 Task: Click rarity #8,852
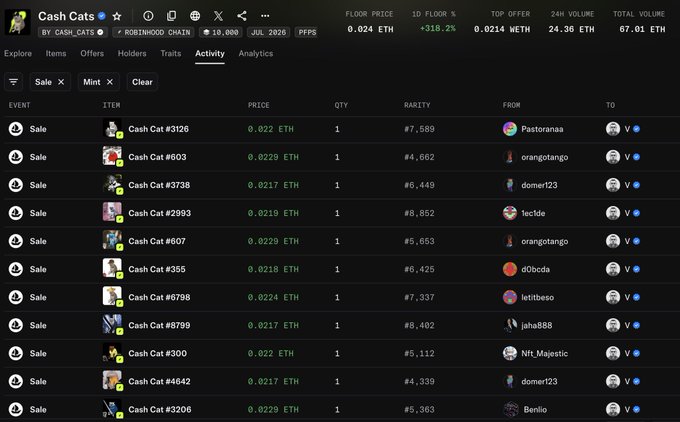click(x=419, y=213)
